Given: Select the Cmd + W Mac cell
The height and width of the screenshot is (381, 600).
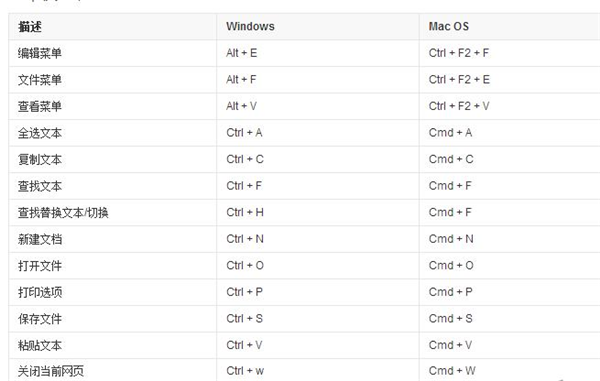Looking at the screenshot, I should [x=452, y=371].
